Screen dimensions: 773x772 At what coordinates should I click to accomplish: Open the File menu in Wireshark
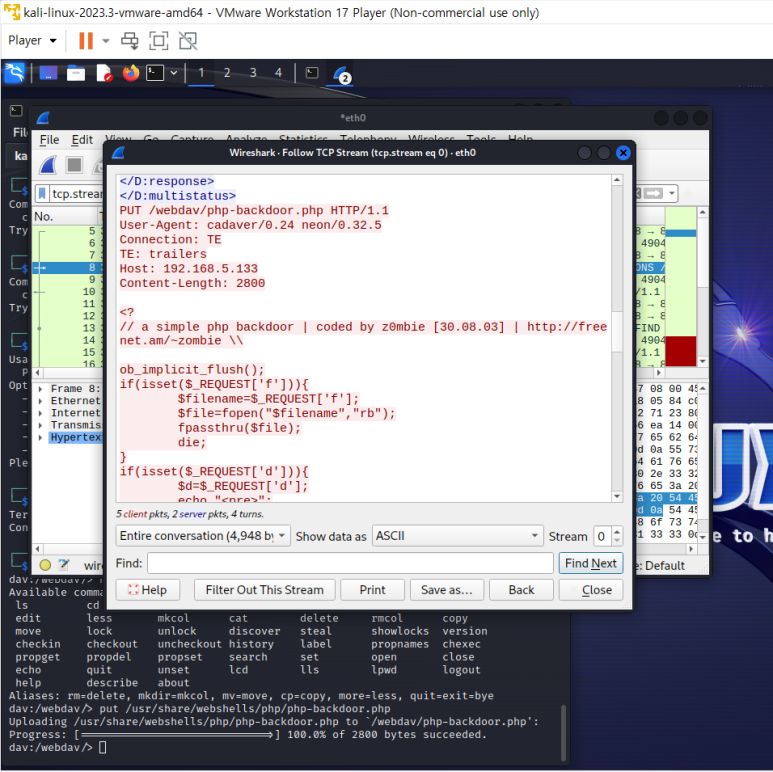pyautogui.click(x=49, y=140)
